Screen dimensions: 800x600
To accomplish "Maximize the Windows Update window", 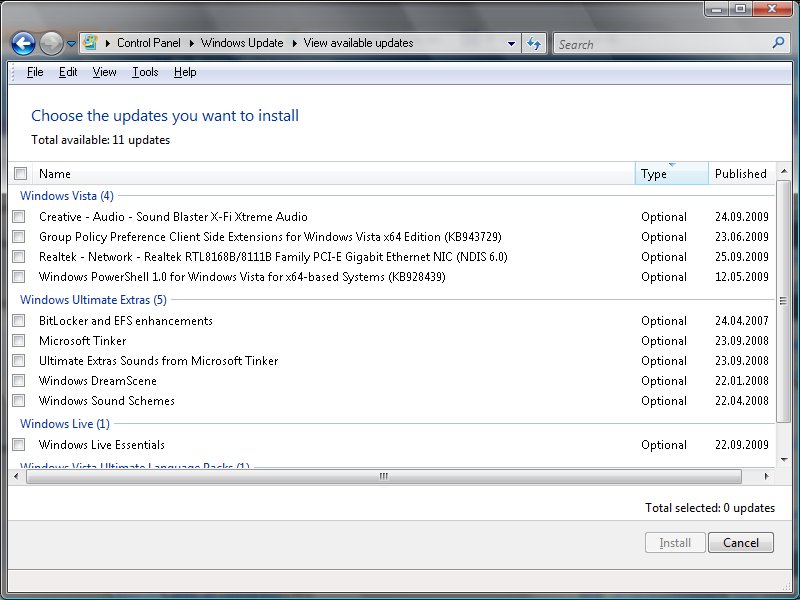I will pyautogui.click(x=740, y=9).
